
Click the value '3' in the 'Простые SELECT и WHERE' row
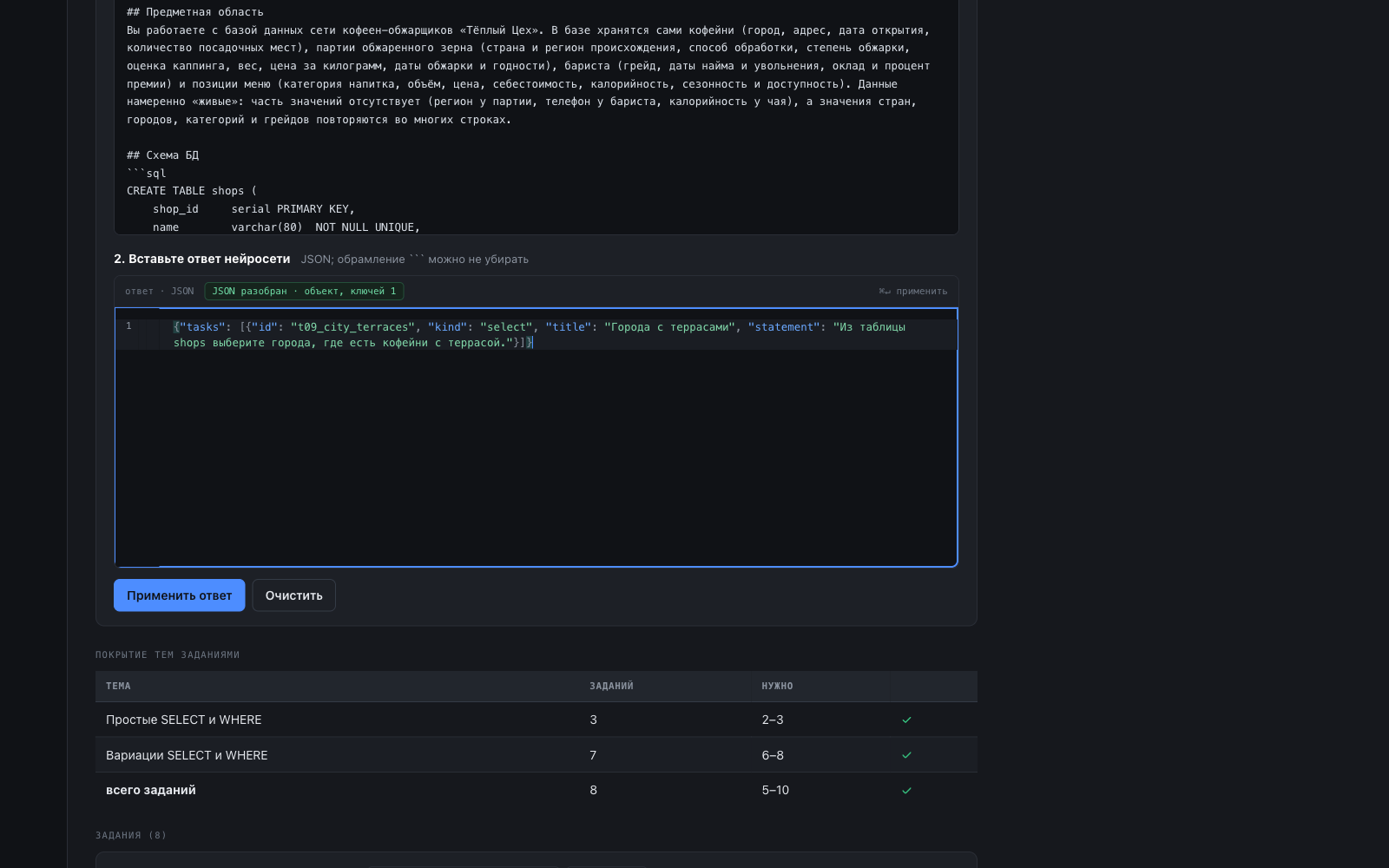tap(593, 720)
